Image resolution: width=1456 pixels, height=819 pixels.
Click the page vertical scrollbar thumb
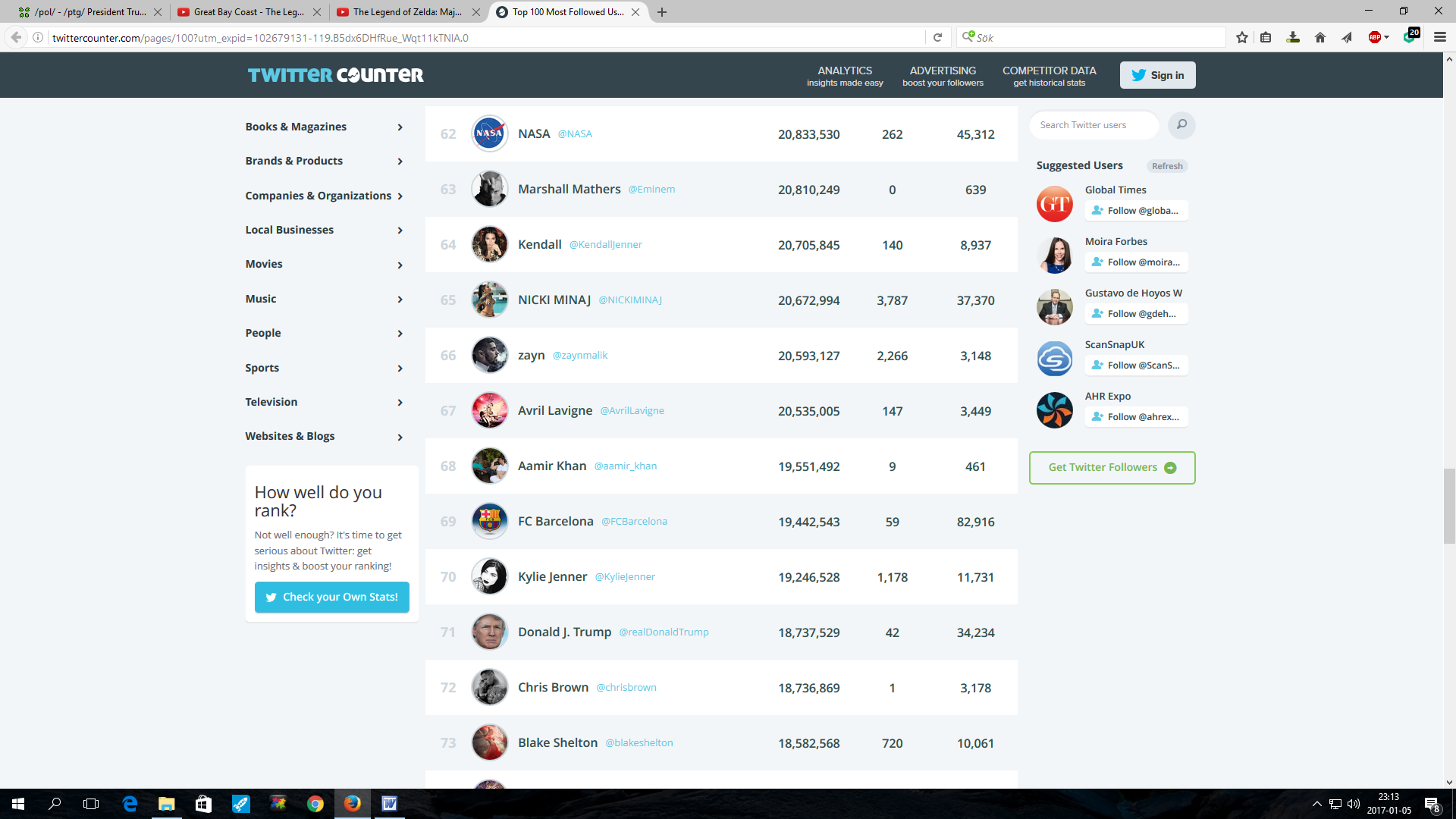pyautogui.click(x=1449, y=506)
